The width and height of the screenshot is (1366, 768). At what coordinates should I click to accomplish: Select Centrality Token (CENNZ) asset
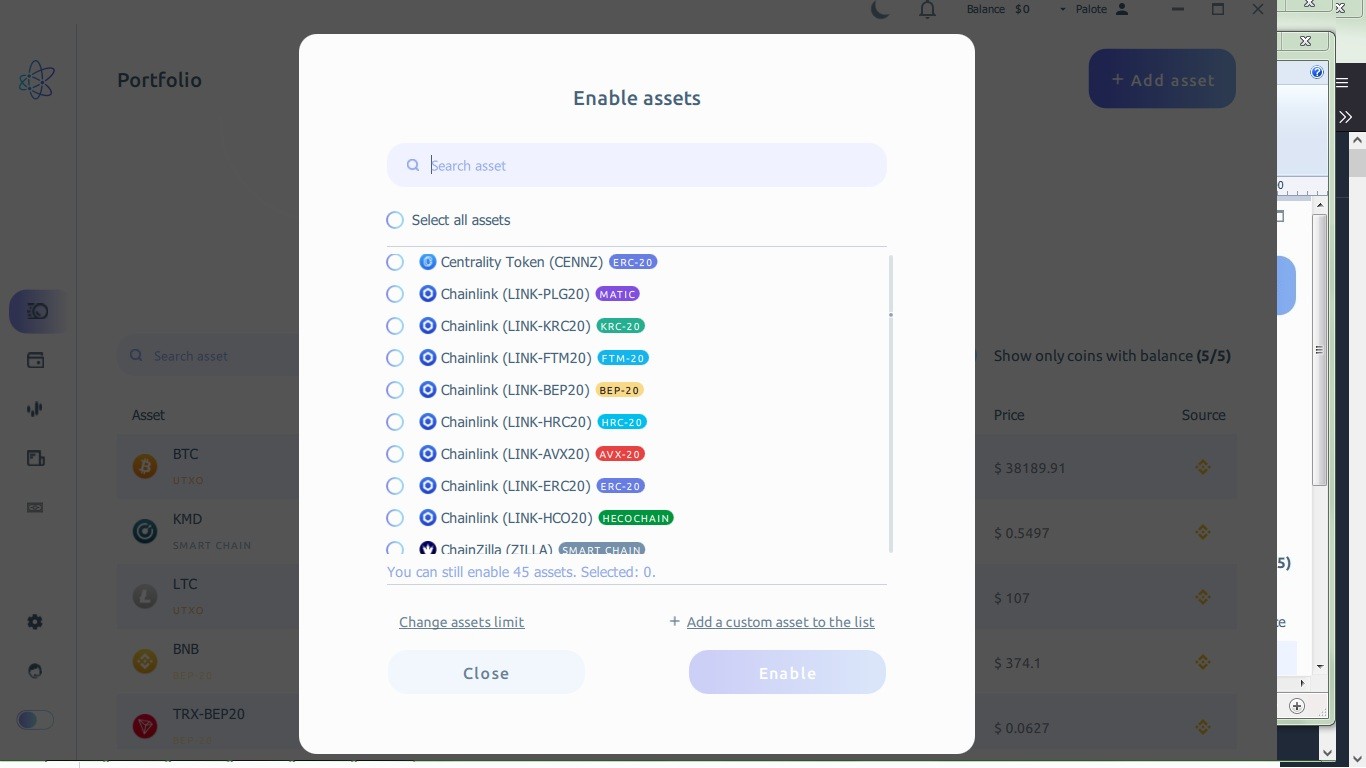(x=395, y=262)
